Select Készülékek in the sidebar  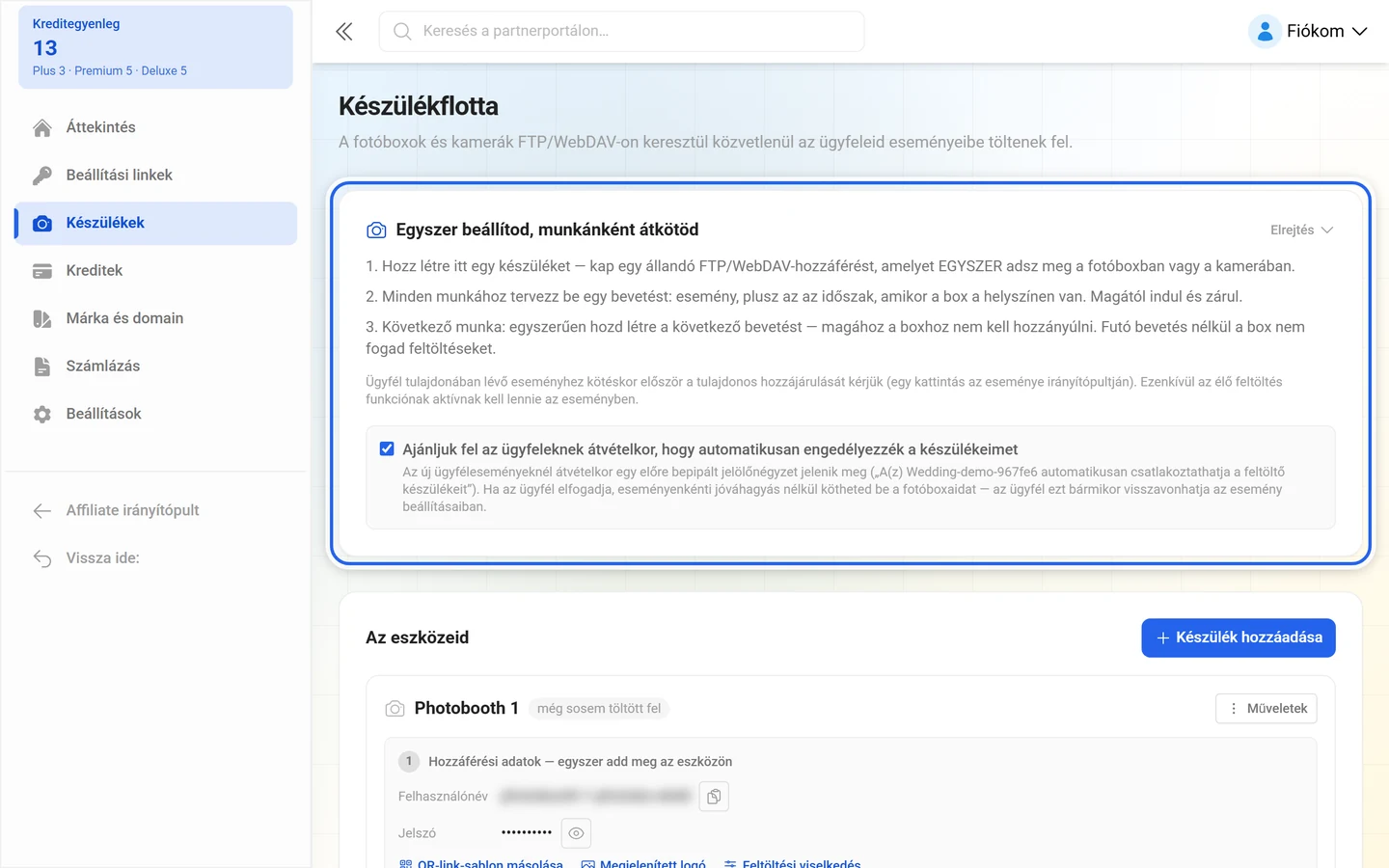[x=155, y=223]
